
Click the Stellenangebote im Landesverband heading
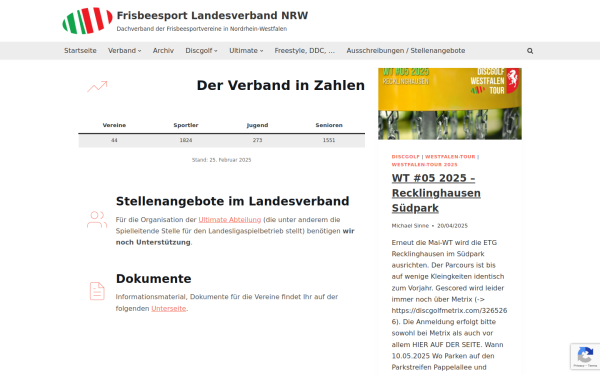pyautogui.click(x=233, y=201)
